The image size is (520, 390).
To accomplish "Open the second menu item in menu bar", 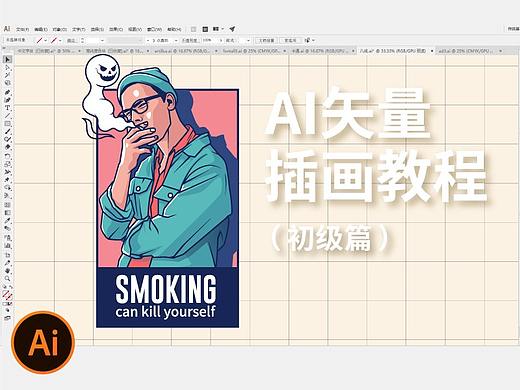I will tap(41, 29).
